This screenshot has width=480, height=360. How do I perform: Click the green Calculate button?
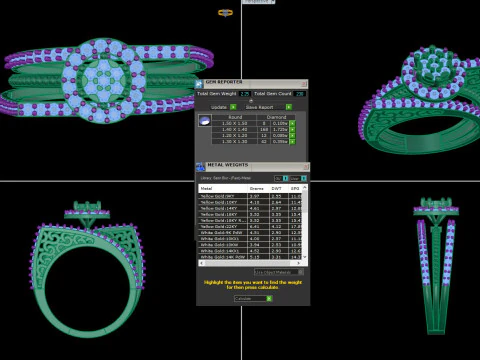click(x=269, y=299)
